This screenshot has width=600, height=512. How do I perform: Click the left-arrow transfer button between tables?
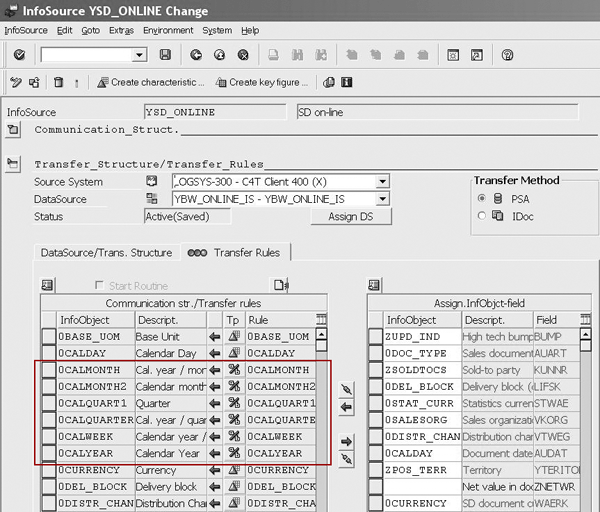[346, 407]
